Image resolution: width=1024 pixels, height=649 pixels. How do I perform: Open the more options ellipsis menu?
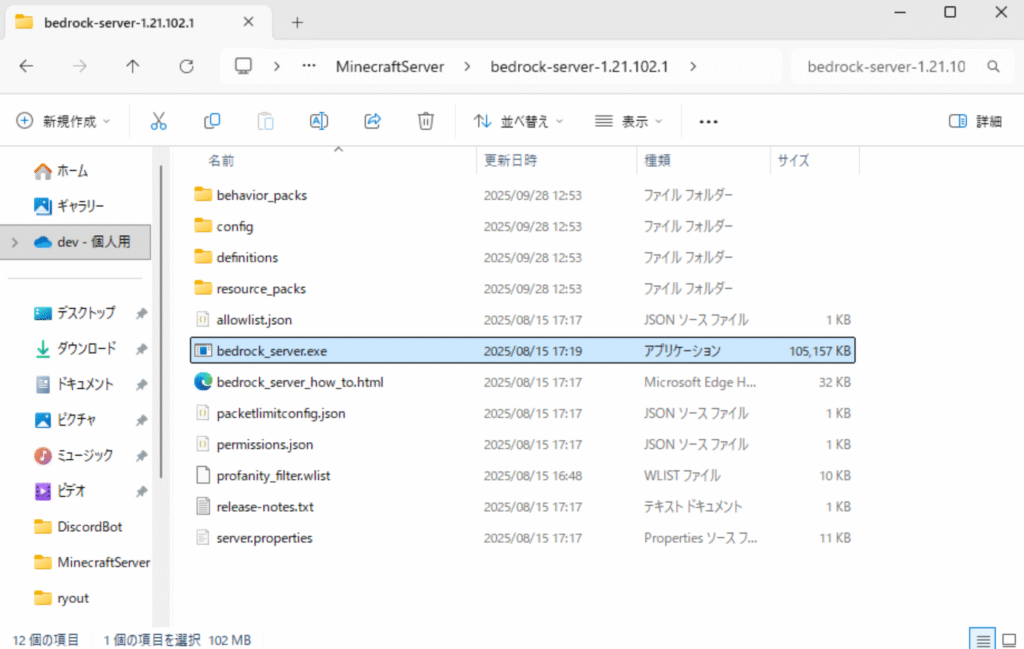coord(709,121)
